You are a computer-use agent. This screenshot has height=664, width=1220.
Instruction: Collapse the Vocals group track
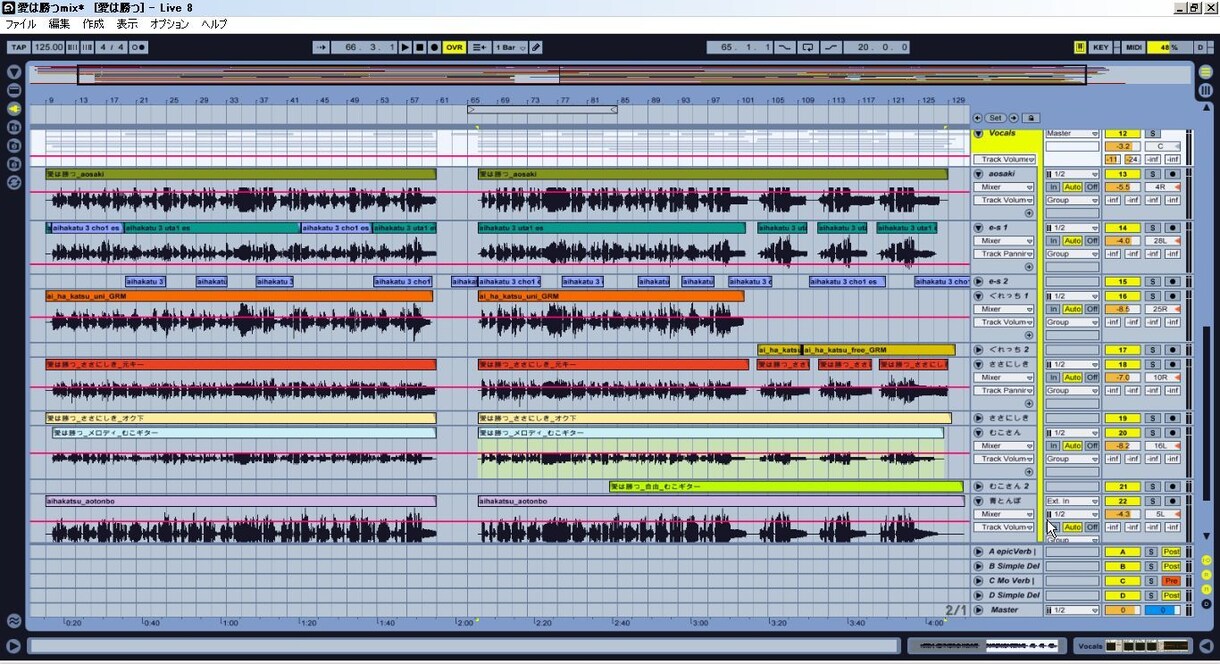click(x=978, y=133)
